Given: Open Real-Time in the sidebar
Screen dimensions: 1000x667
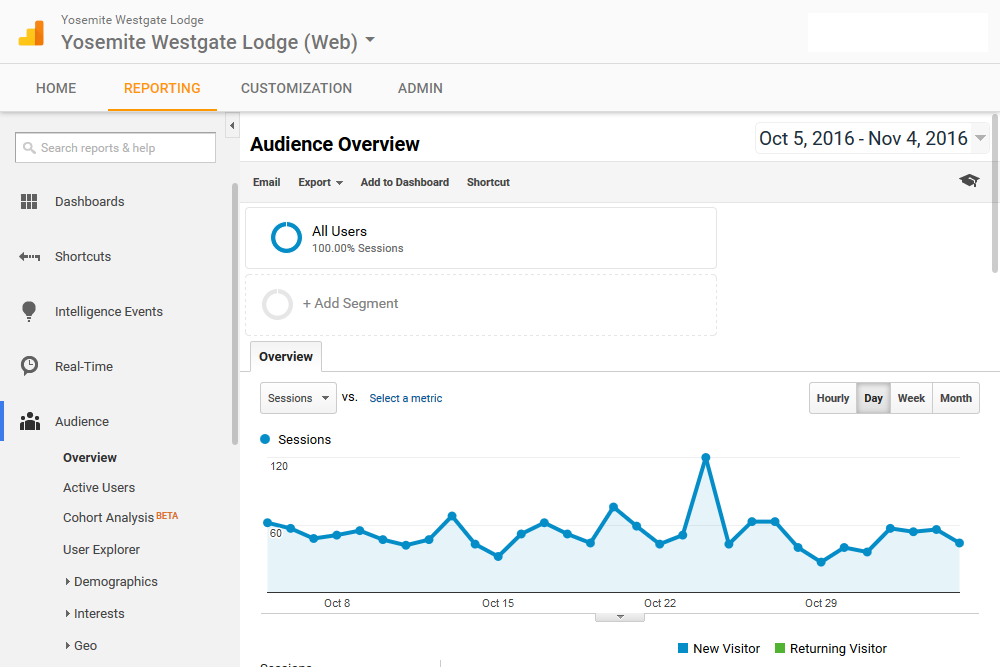Looking at the screenshot, I should [84, 367].
